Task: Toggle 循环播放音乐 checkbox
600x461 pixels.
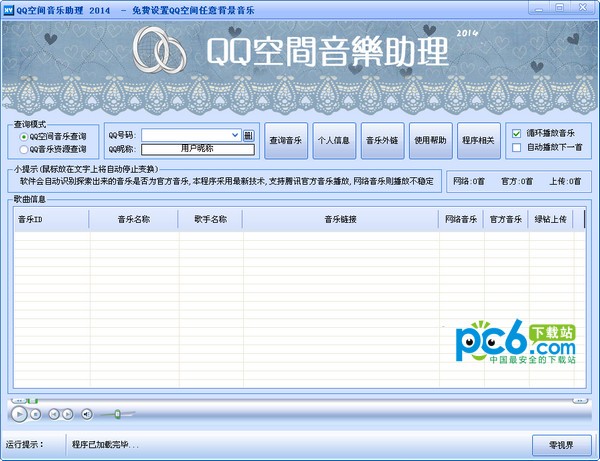Action: click(x=517, y=134)
